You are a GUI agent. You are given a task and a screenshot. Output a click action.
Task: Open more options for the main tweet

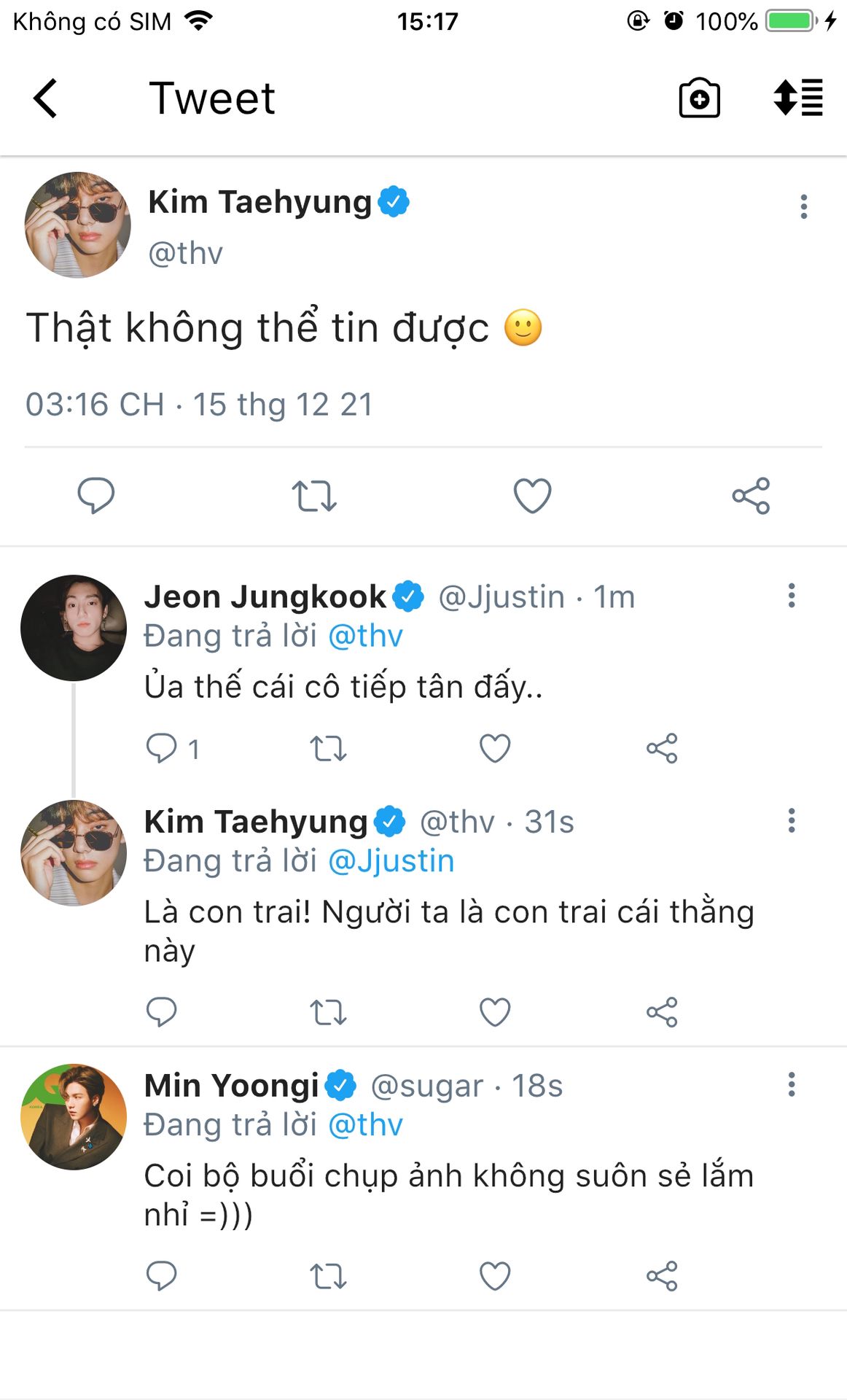[803, 206]
